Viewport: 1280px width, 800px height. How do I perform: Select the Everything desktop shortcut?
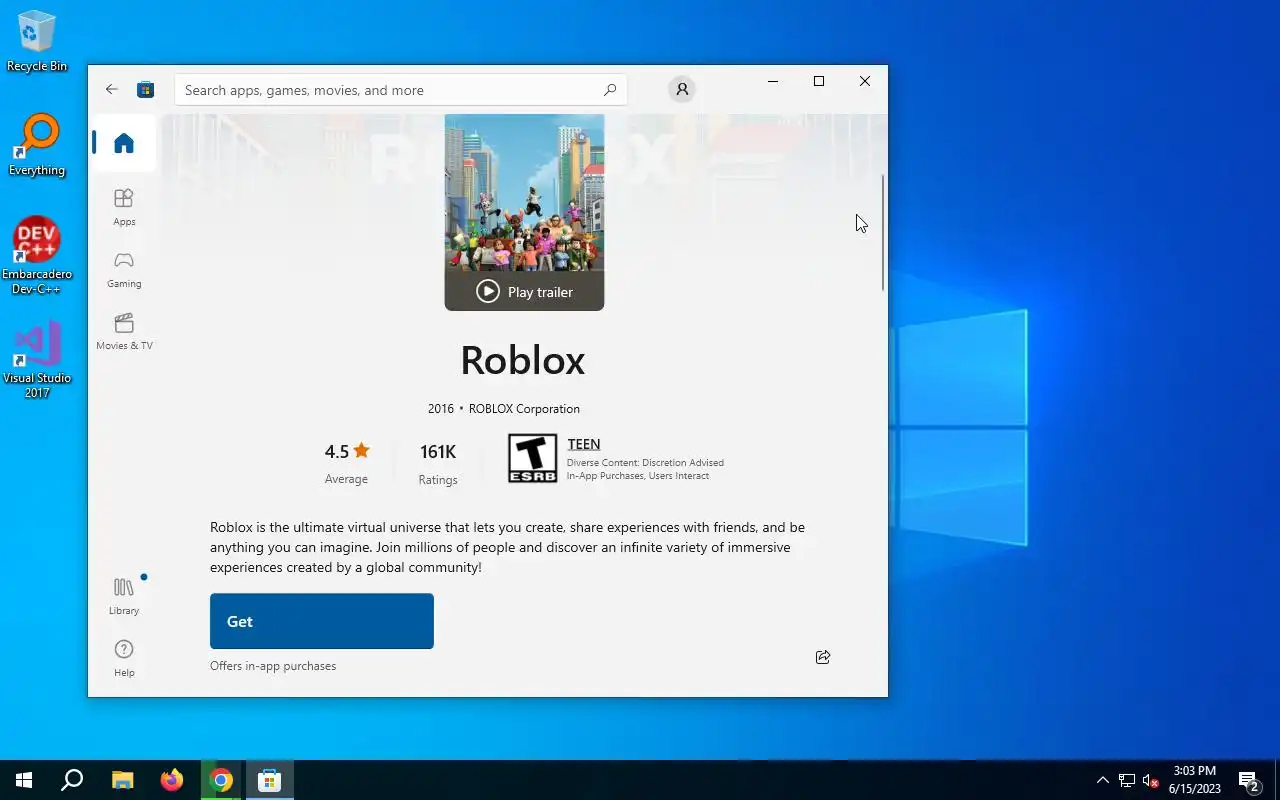pyautogui.click(x=37, y=146)
